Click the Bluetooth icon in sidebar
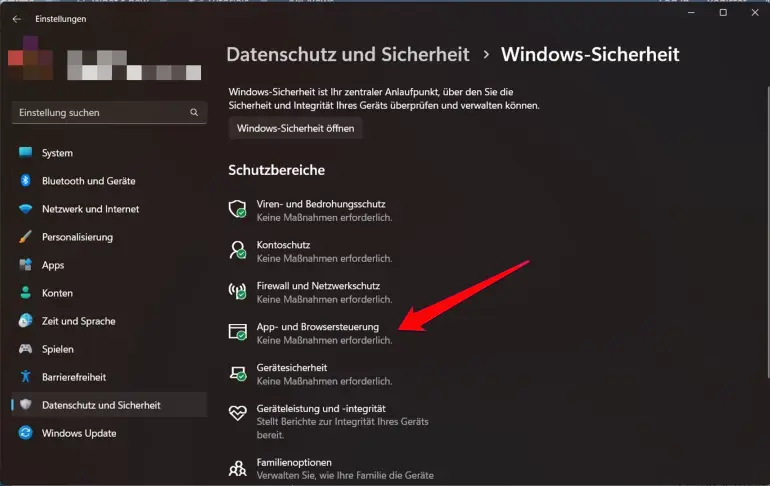Viewport: 770px width, 486px height. (x=26, y=180)
